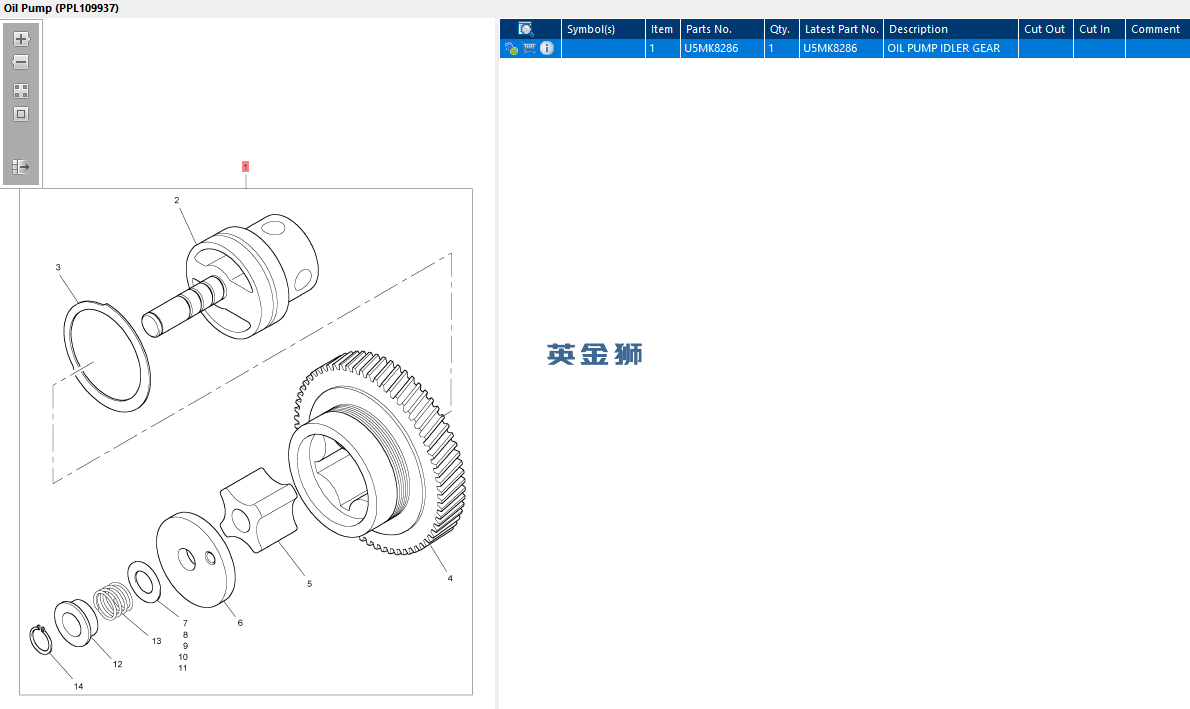Click the four-squares grid view icon
Screen dimensions: 1190x709
(21, 91)
